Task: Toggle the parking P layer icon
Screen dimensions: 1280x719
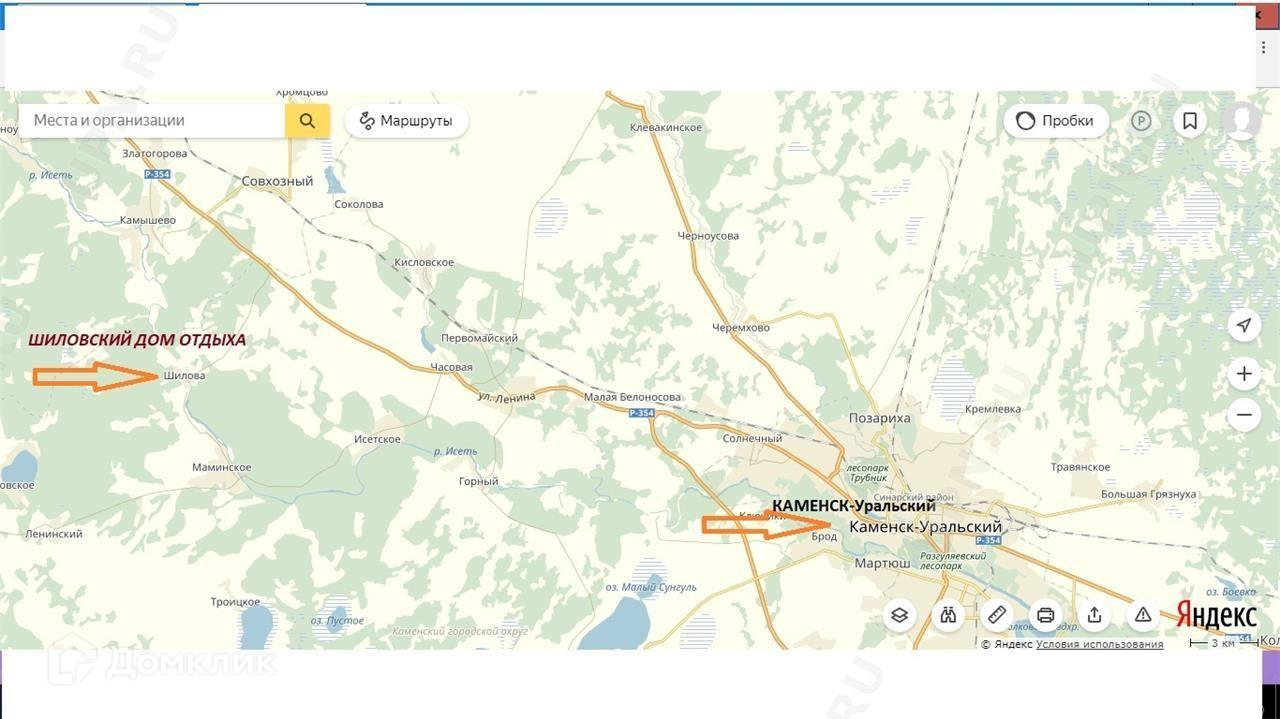Action: coord(1141,121)
